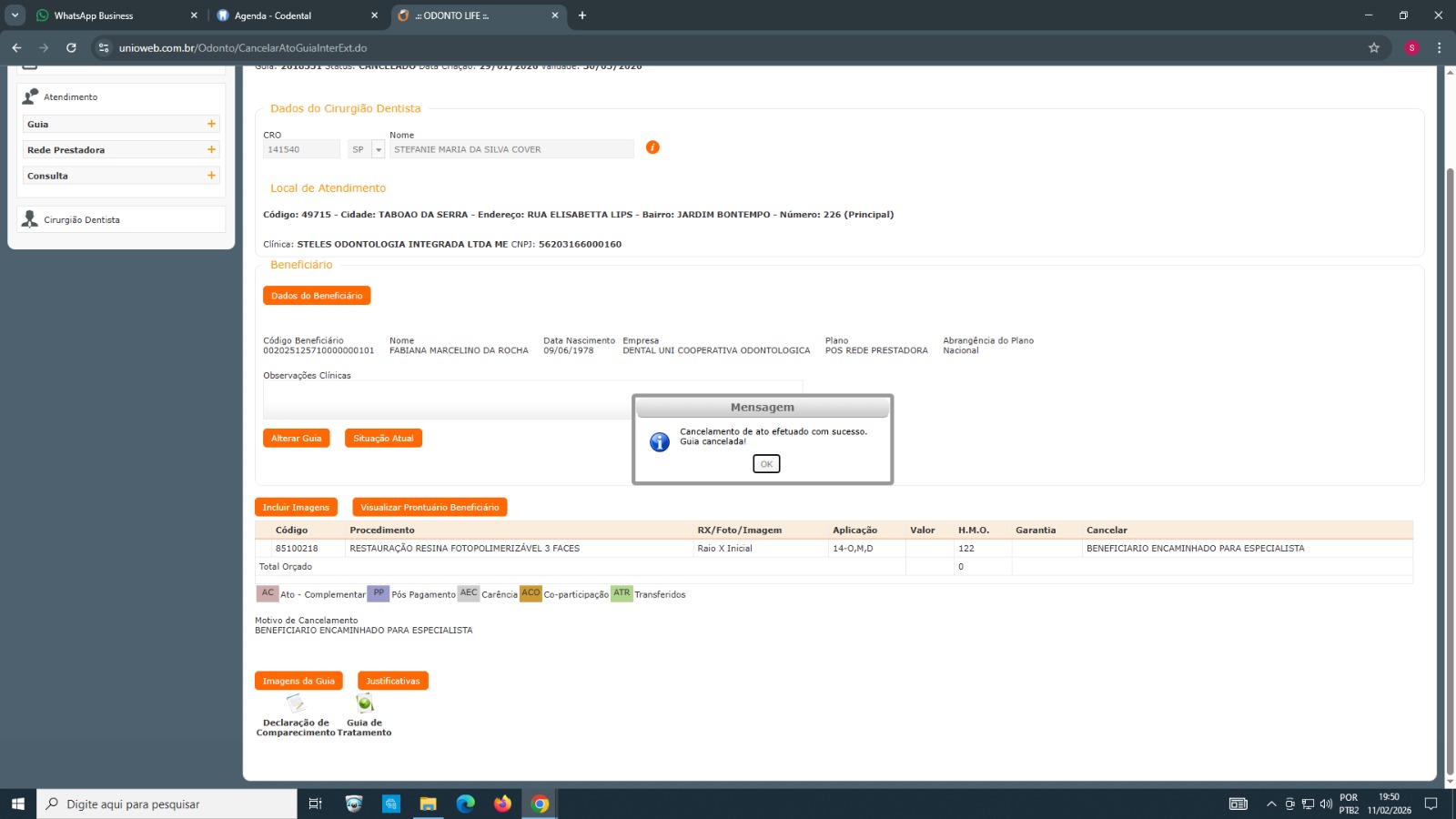Launch Firefox from the taskbar
1456x819 pixels.
click(502, 804)
